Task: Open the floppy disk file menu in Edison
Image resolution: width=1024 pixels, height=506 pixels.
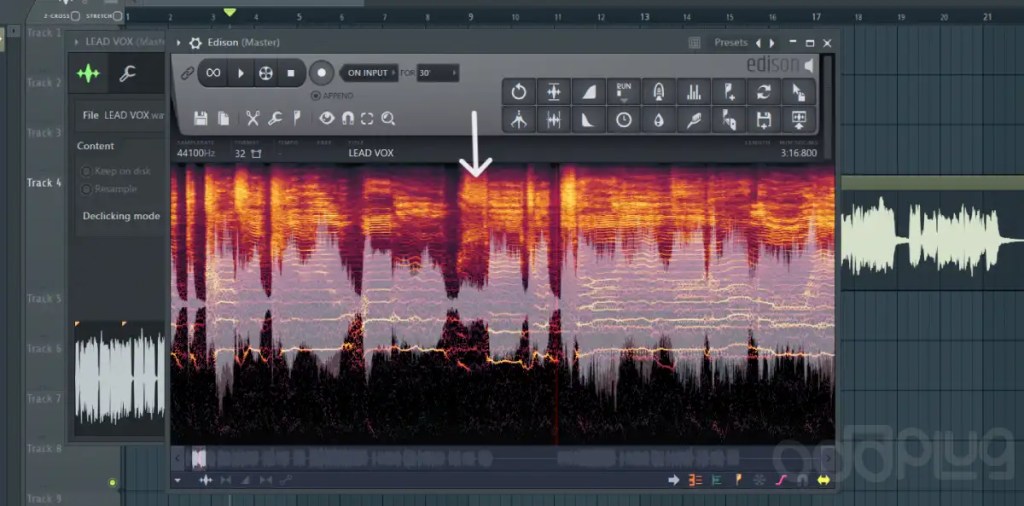Action: [200, 118]
